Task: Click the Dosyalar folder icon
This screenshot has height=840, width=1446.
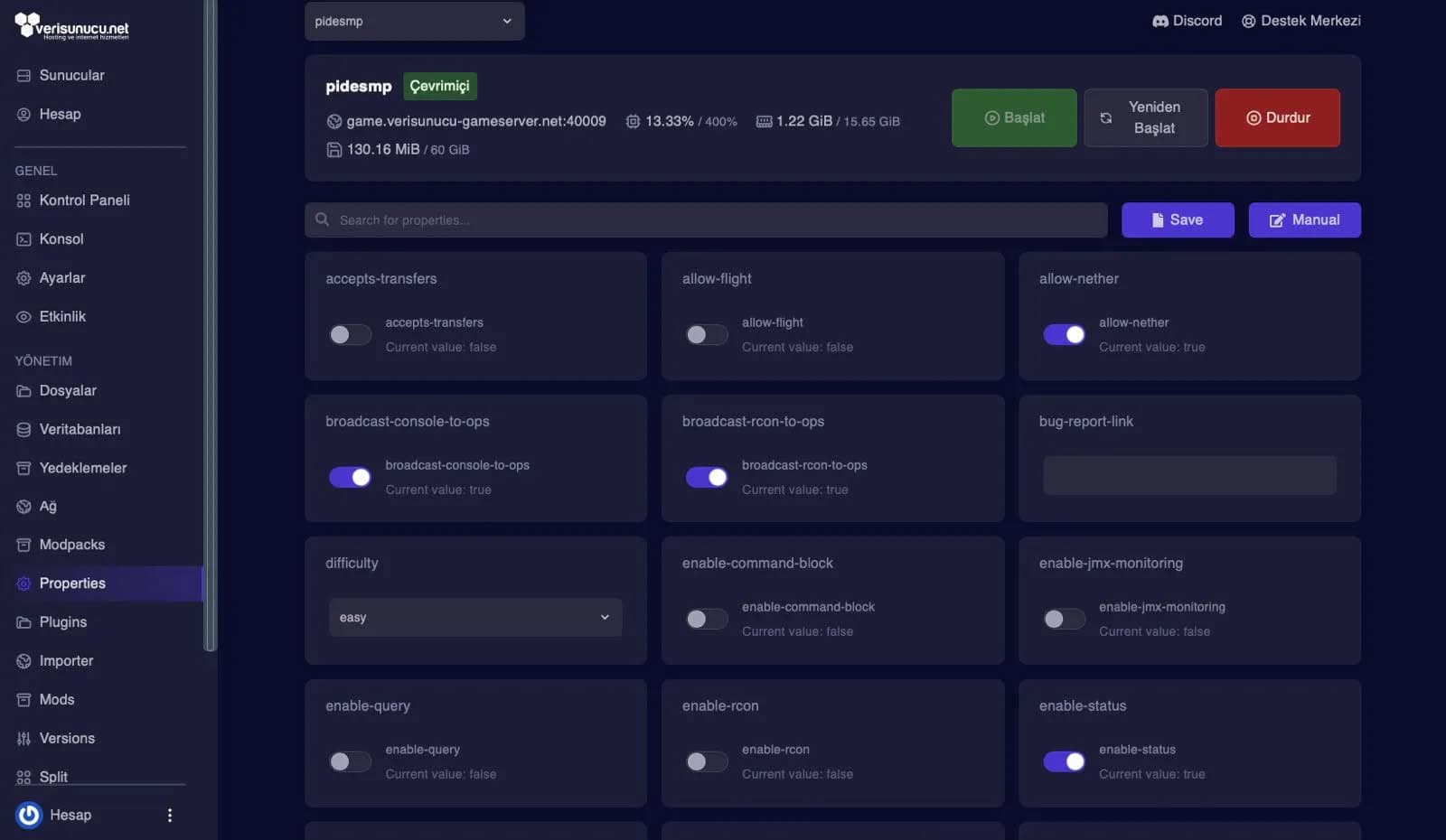Action: pyautogui.click(x=23, y=391)
